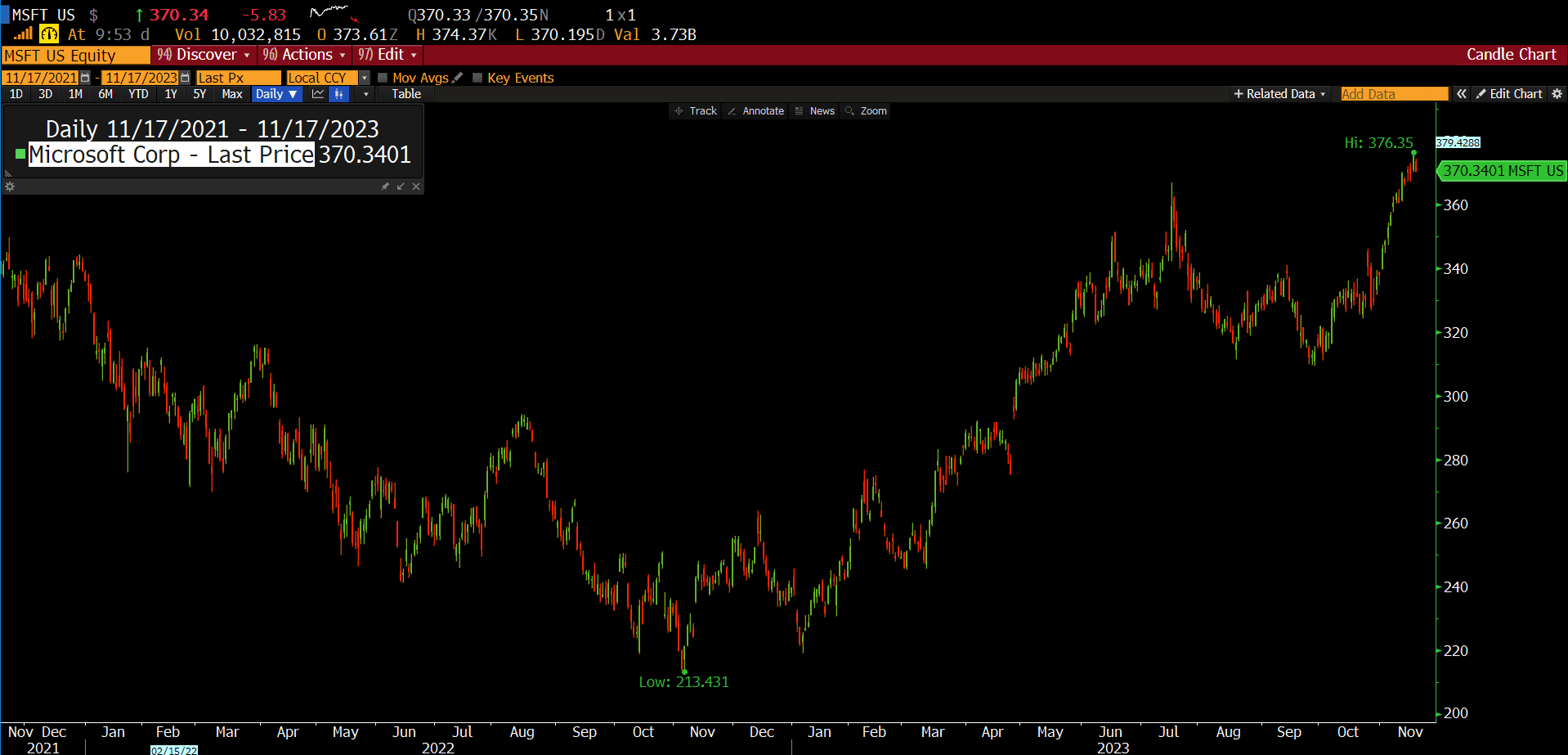Switch to line chart type

point(318,94)
